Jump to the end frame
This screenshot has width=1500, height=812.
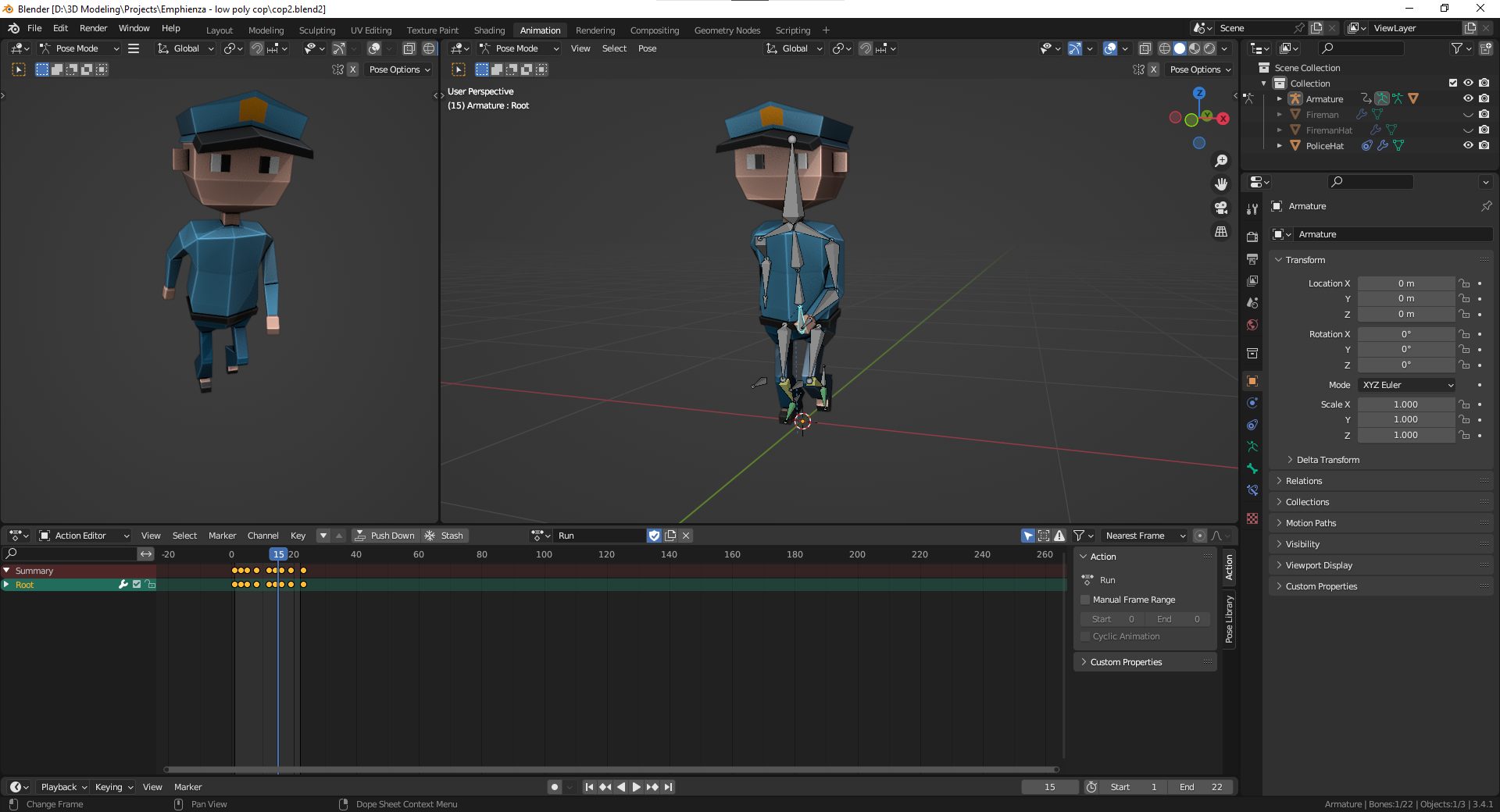(x=669, y=787)
